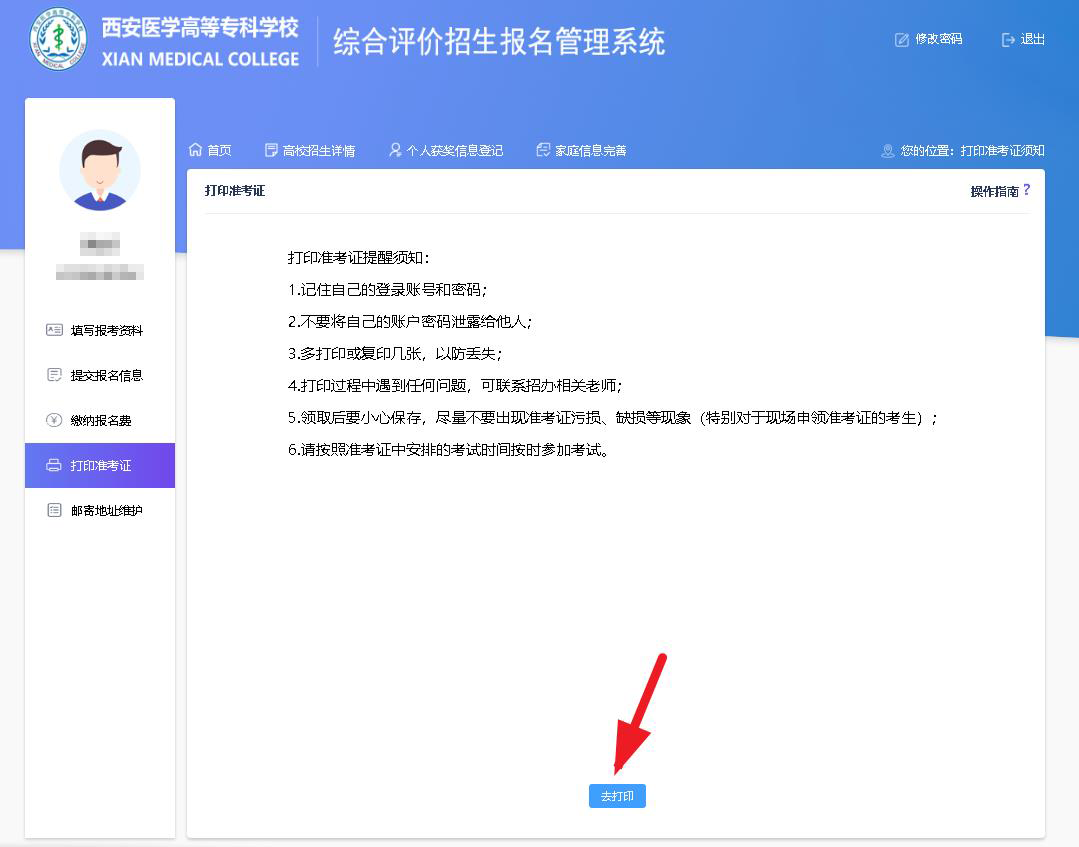Click the 家庭信息完善 icon

[x=543, y=150]
